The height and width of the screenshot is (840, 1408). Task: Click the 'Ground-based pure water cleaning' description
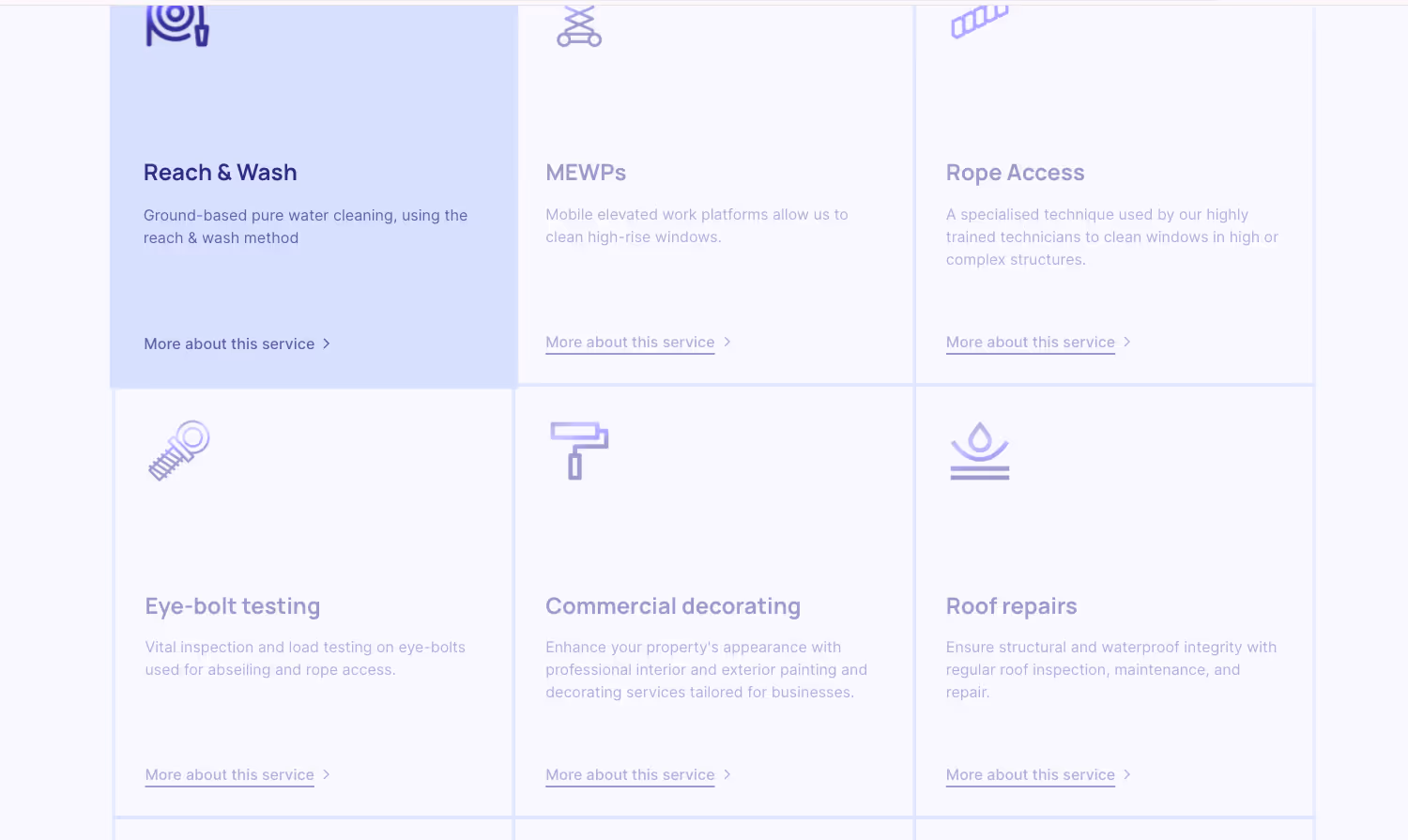click(x=305, y=226)
